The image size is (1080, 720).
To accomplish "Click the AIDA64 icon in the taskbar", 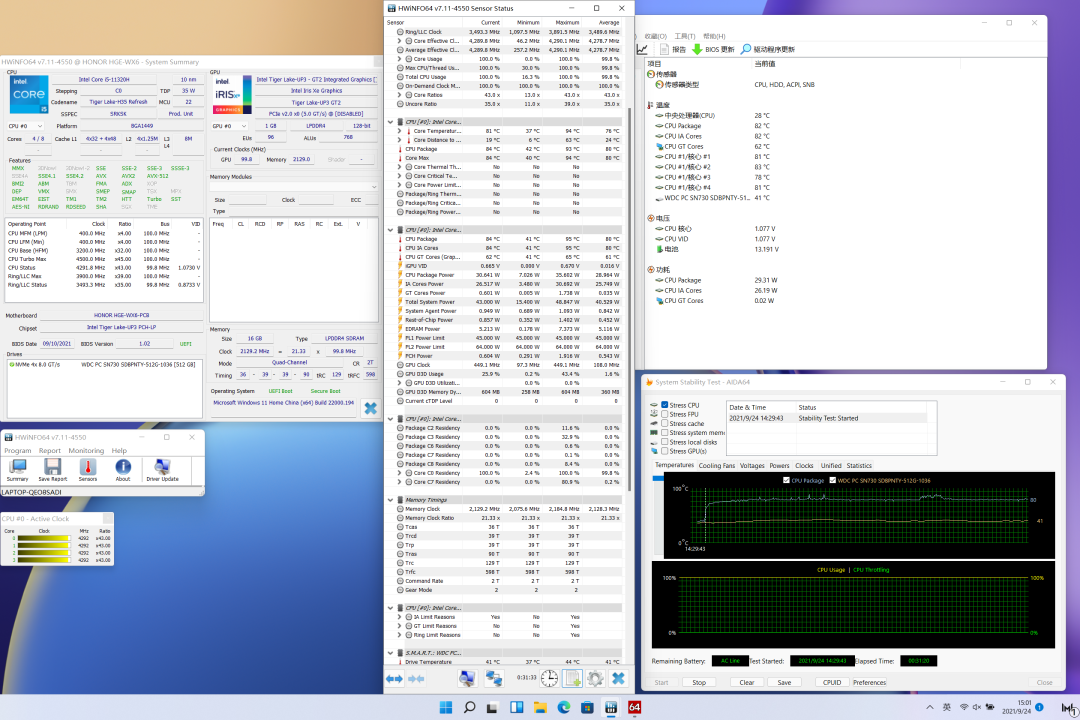I will coord(634,708).
